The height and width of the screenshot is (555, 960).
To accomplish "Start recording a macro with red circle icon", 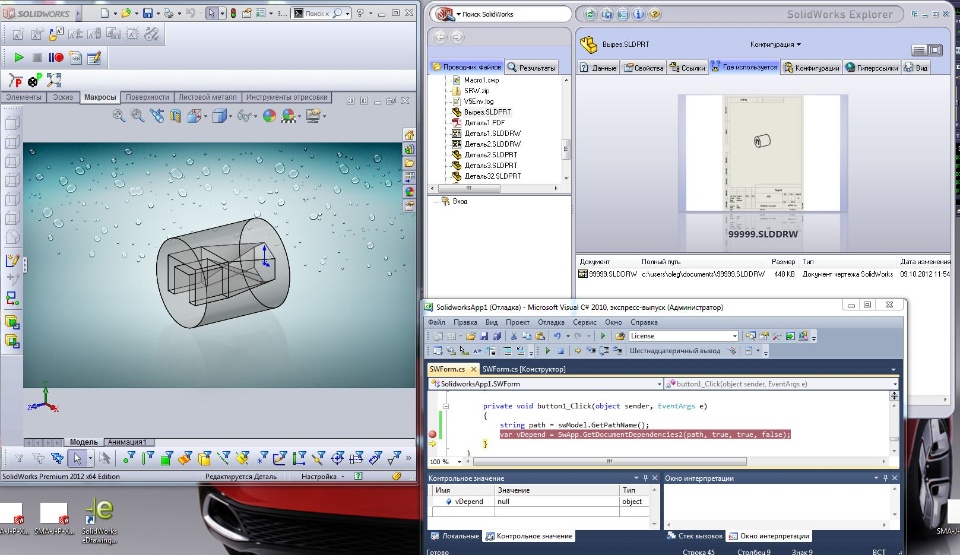I will [x=56, y=58].
